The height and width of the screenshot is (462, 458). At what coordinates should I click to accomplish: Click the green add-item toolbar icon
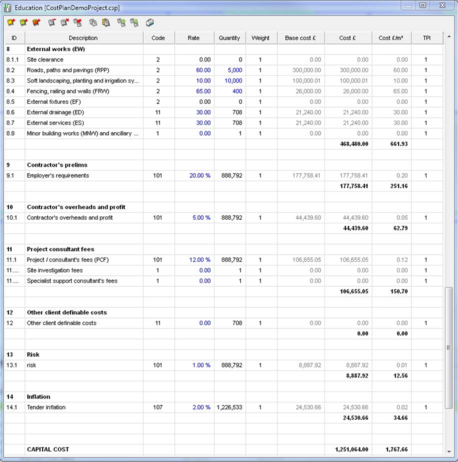pos(24,23)
